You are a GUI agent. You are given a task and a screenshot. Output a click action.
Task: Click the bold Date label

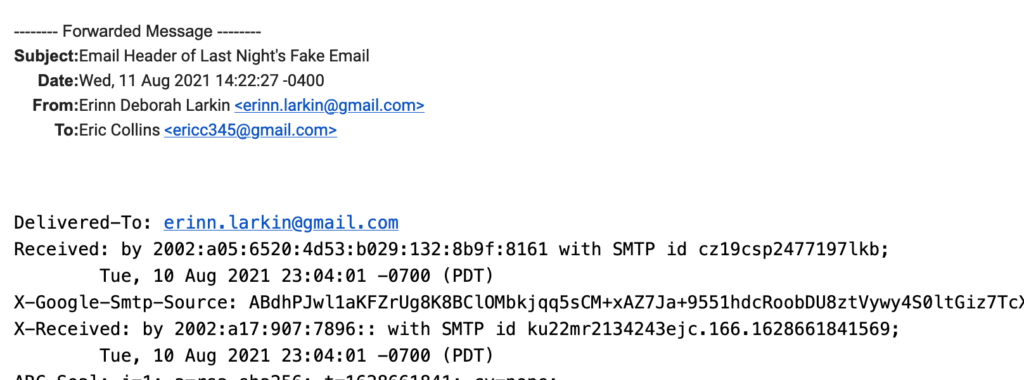[x=58, y=81]
